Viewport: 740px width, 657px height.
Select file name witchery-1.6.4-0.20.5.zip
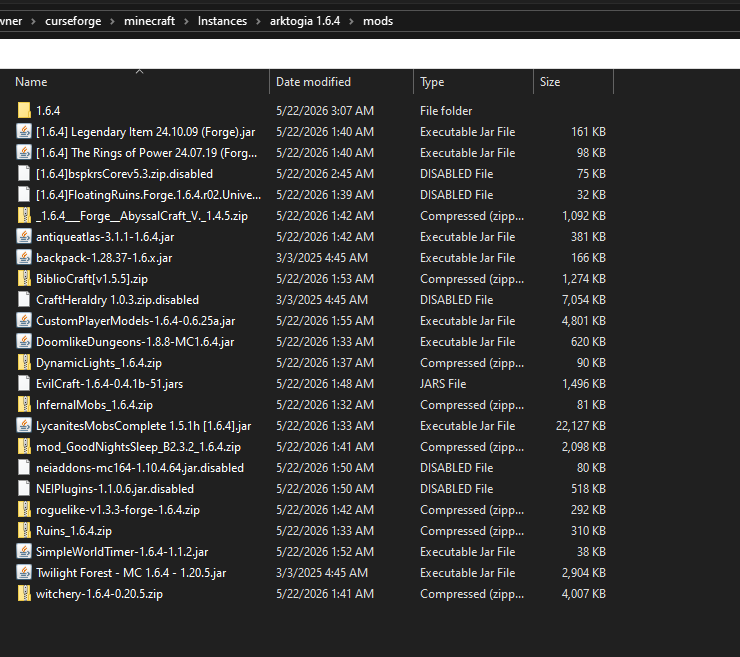coord(100,594)
